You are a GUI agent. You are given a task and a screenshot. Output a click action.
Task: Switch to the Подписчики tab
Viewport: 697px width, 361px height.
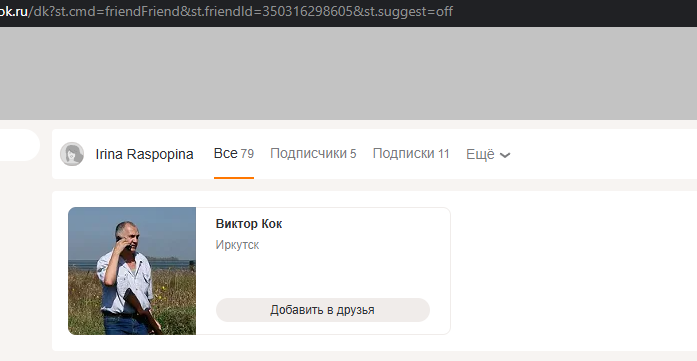click(313, 154)
